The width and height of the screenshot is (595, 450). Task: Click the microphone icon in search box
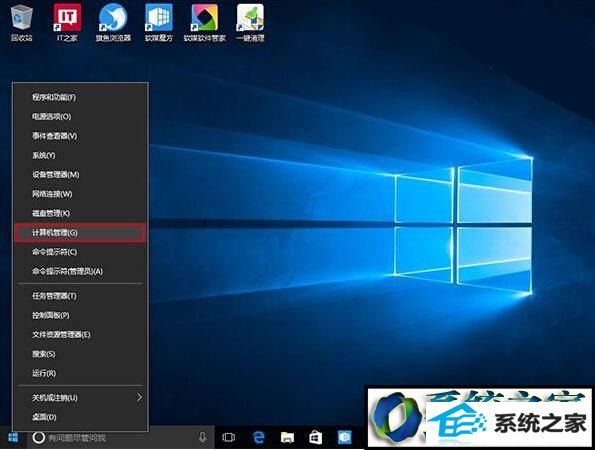click(203, 437)
